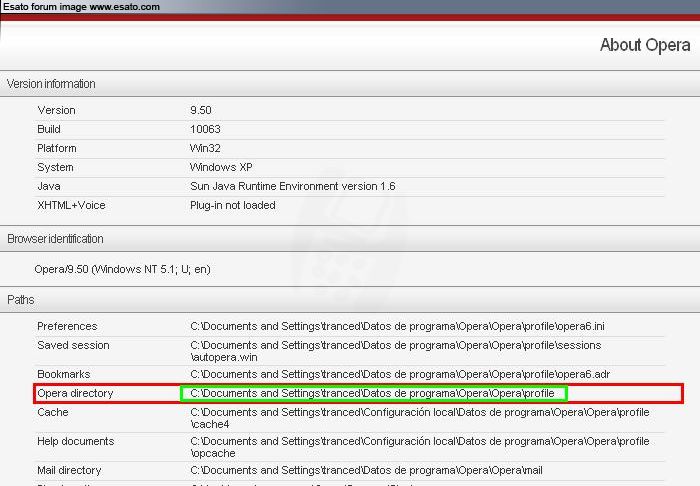Click the Cache row label
This screenshot has width=700, height=486.
(53, 412)
